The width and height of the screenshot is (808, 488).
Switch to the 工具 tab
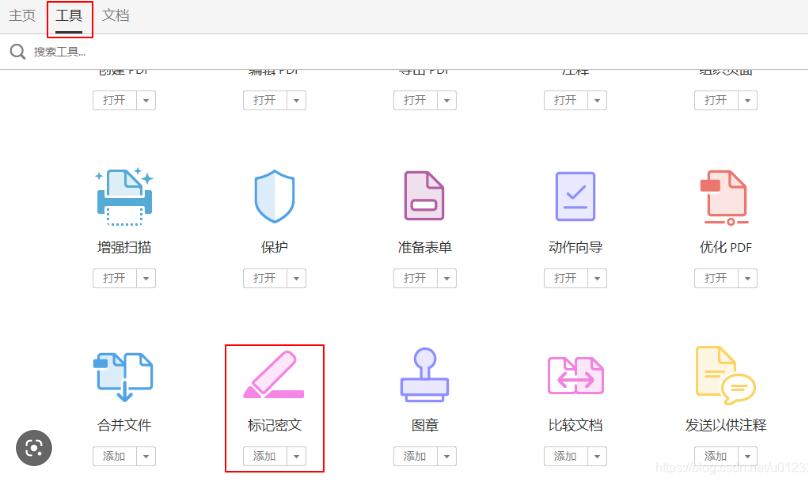tap(69, 15)
